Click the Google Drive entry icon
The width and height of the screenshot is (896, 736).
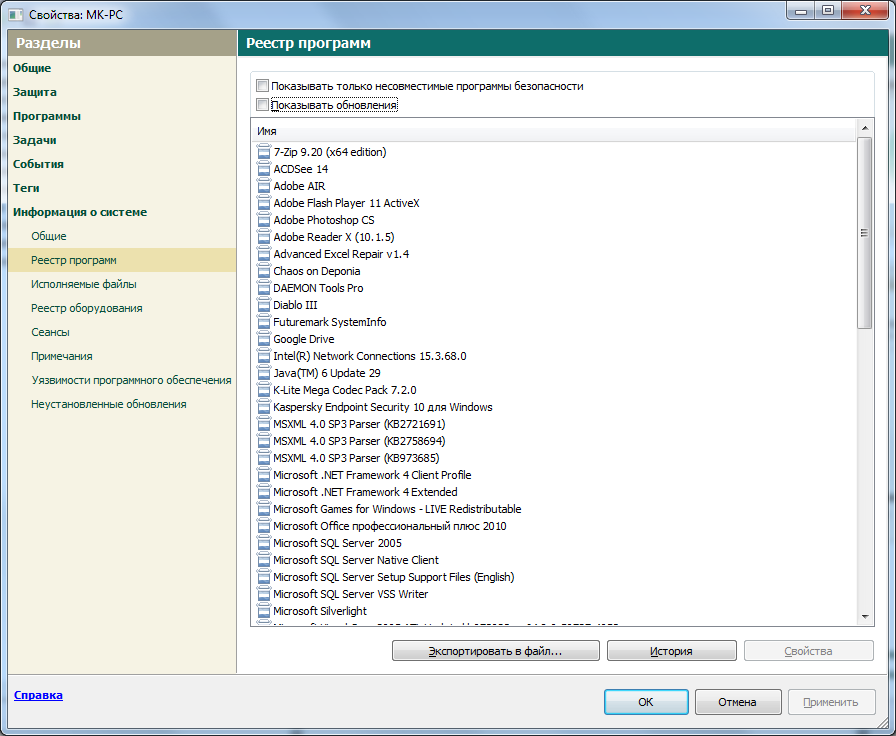pos(263,339)
